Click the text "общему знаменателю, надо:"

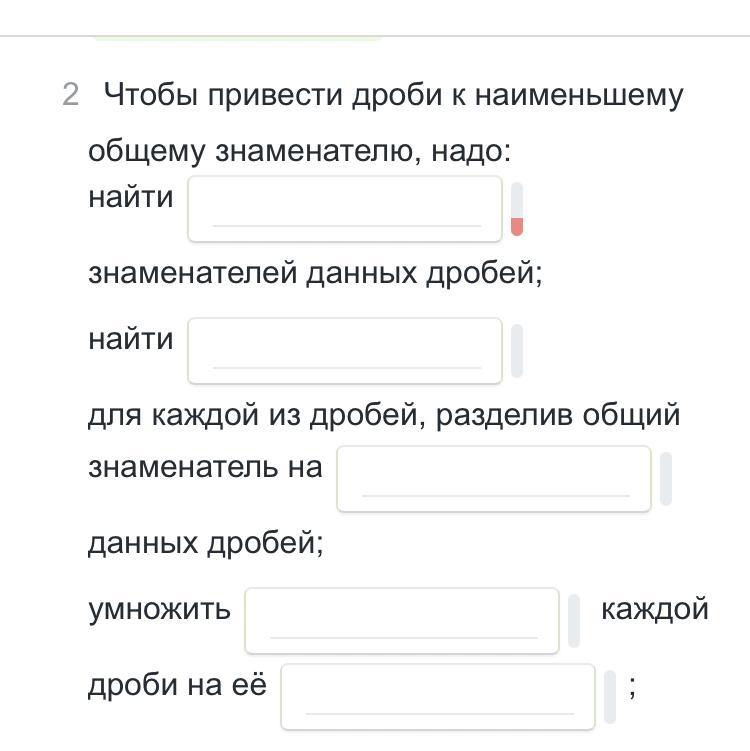tap(299, 151)
